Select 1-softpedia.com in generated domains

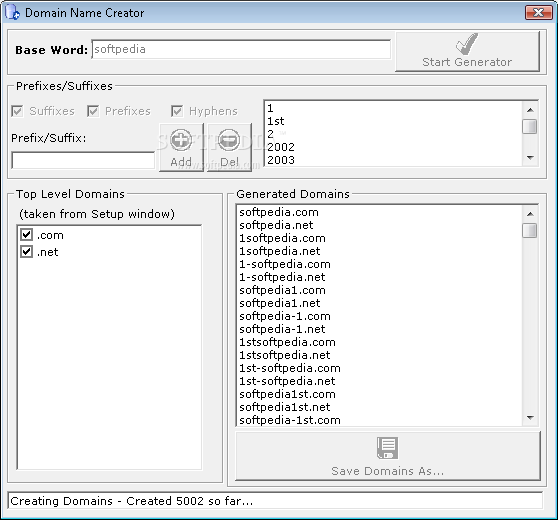pos(380,264)
